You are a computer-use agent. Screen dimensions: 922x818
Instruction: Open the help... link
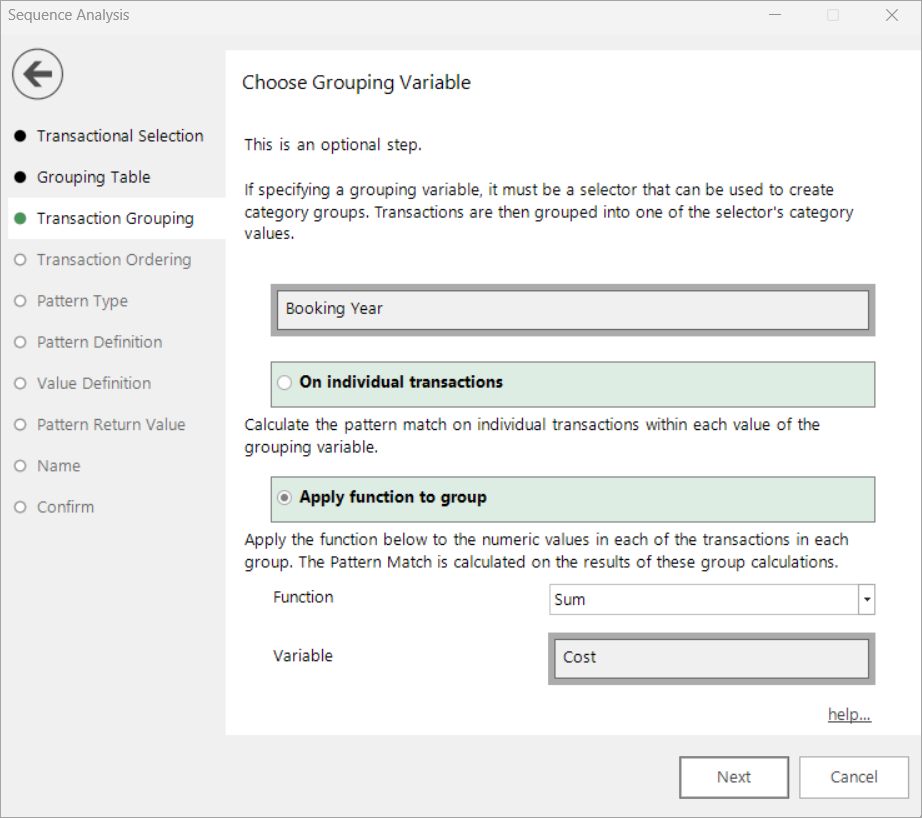coord(849,715)
